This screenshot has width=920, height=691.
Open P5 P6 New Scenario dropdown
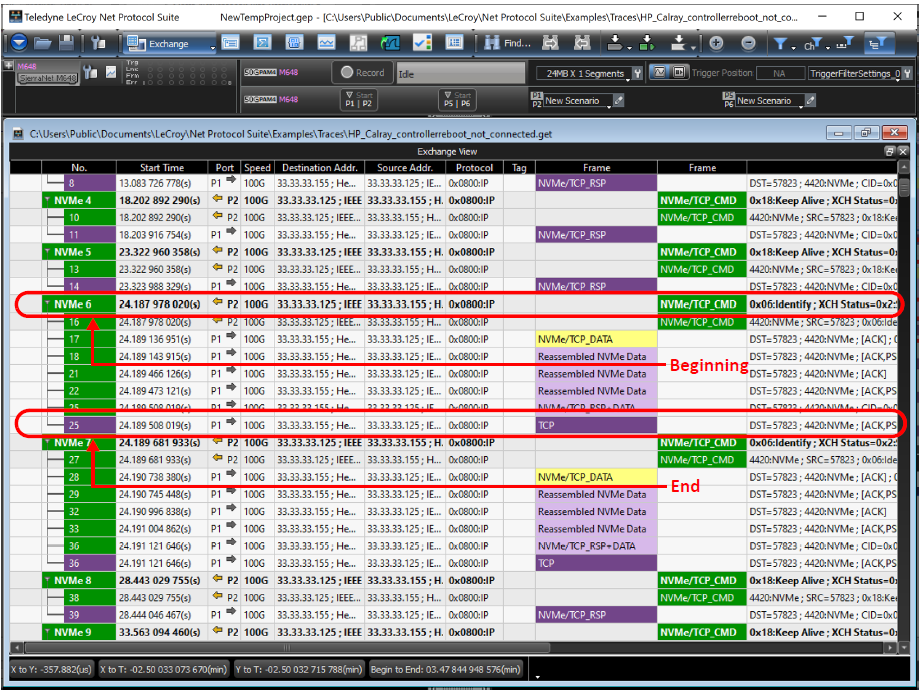coord(769,101)
